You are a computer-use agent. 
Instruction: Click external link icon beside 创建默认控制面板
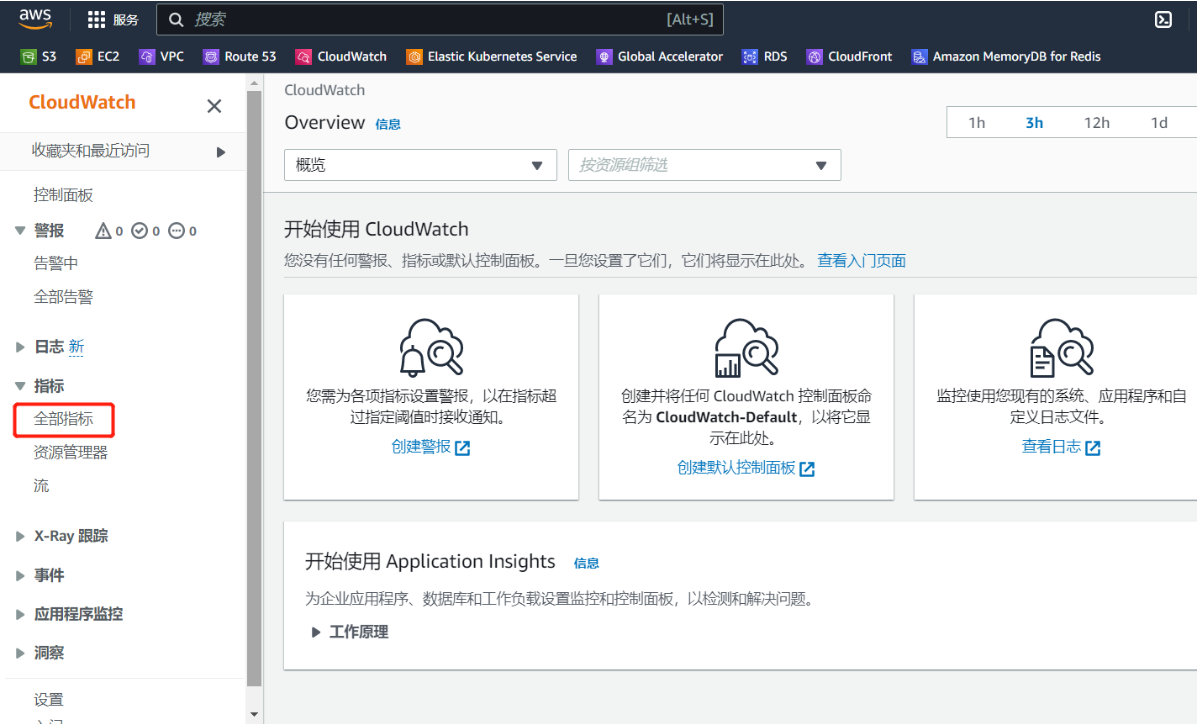point(807,469)
